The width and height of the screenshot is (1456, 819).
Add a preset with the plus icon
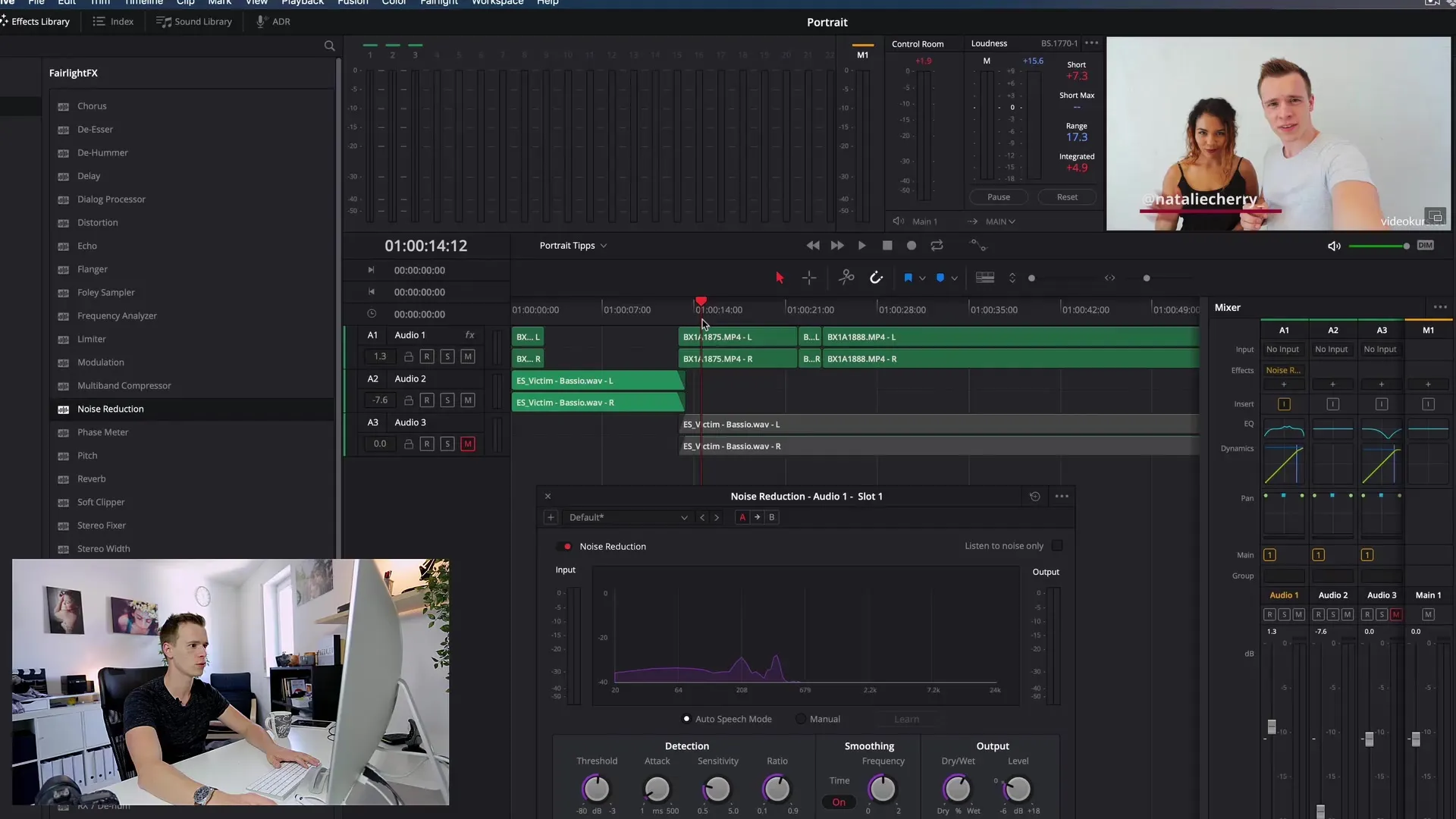551,517
